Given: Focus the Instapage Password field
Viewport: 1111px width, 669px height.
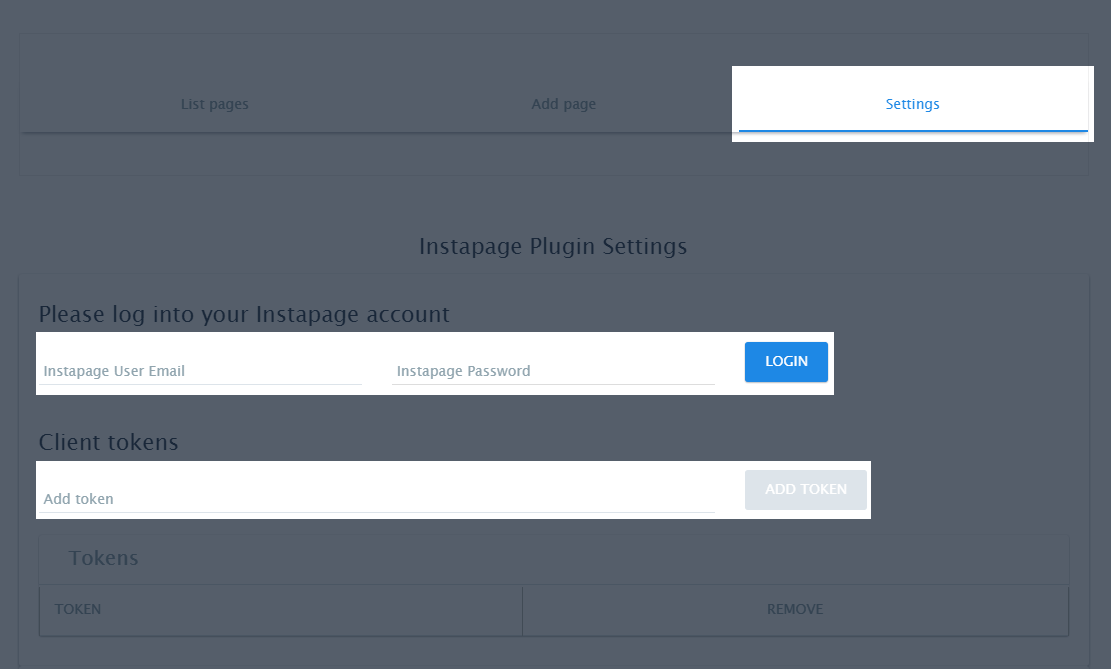Looking at the screenshot, I should click(x=553, y=370).
